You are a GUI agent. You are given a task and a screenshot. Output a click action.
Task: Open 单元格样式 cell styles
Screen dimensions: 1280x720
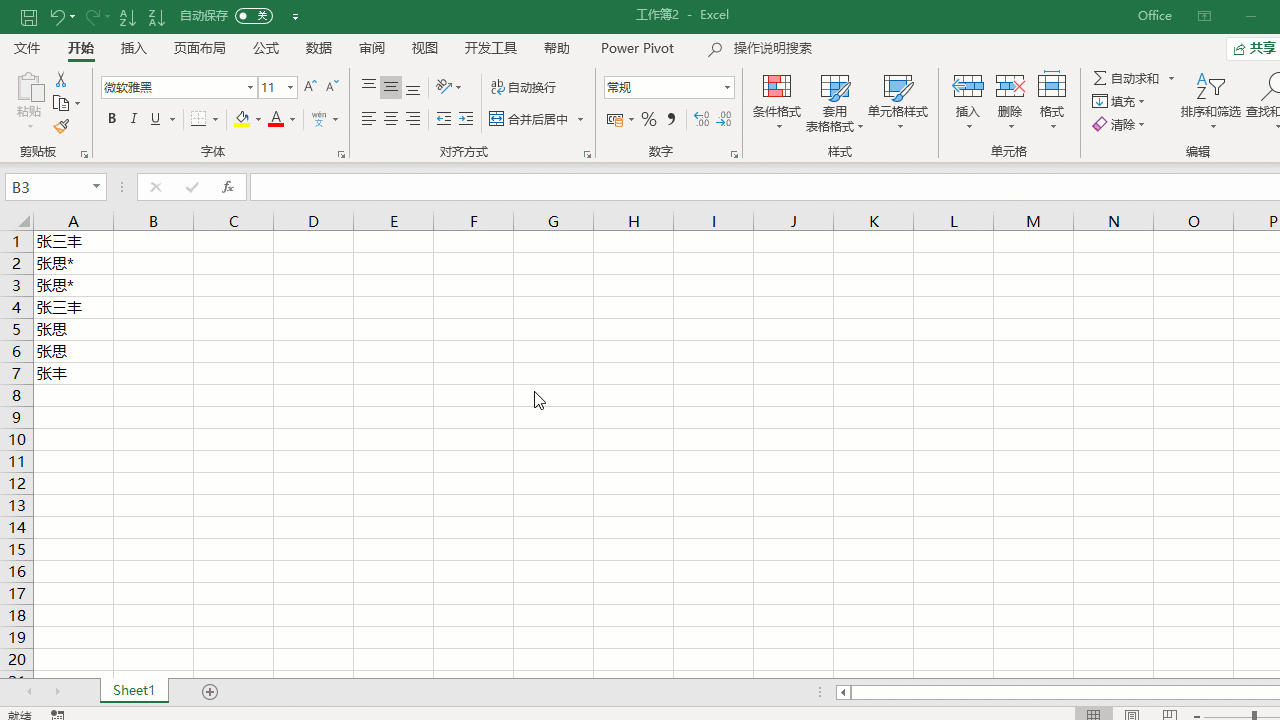click(898, 102)
